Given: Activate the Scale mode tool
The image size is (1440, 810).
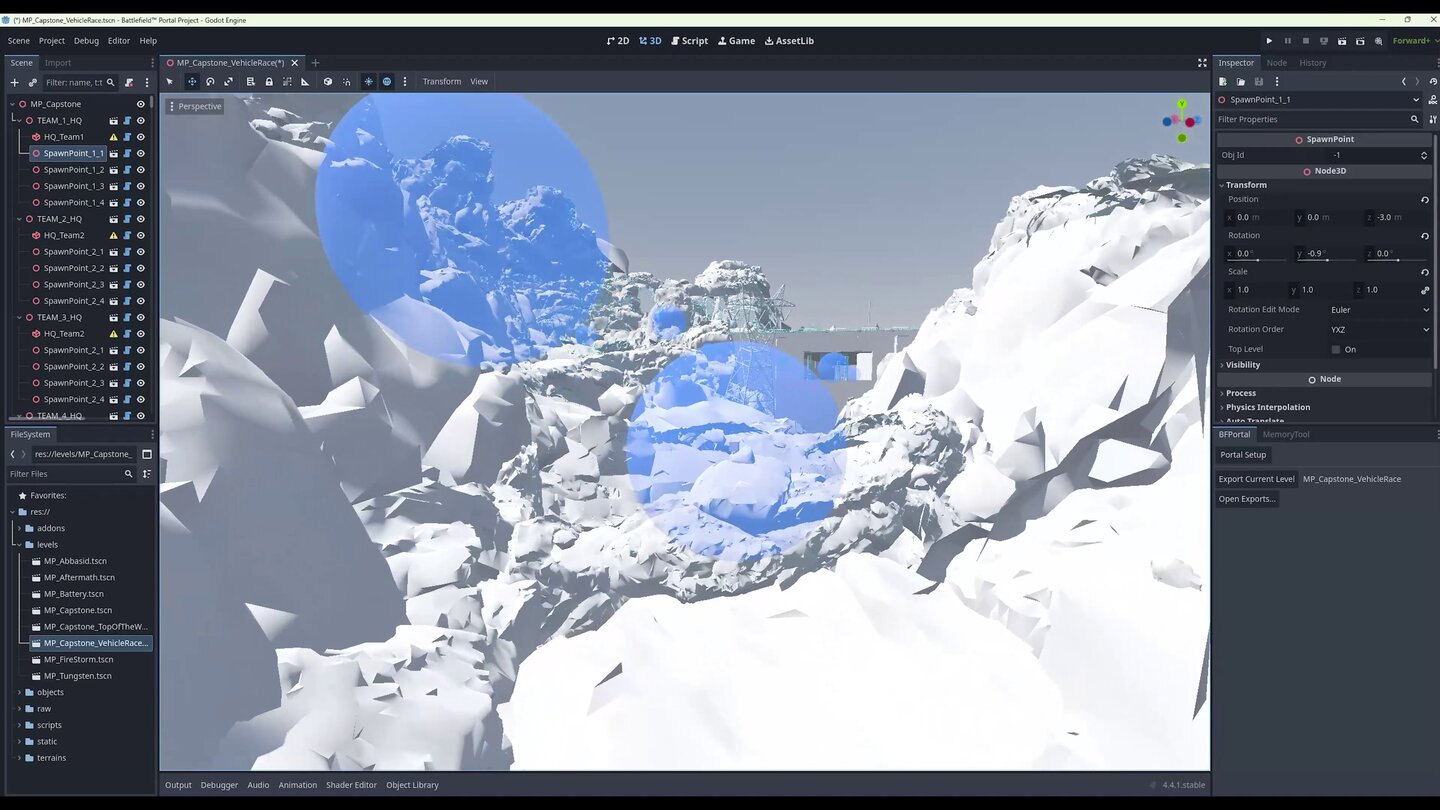Looking at the screenshot, I should (x=228, y=82).
